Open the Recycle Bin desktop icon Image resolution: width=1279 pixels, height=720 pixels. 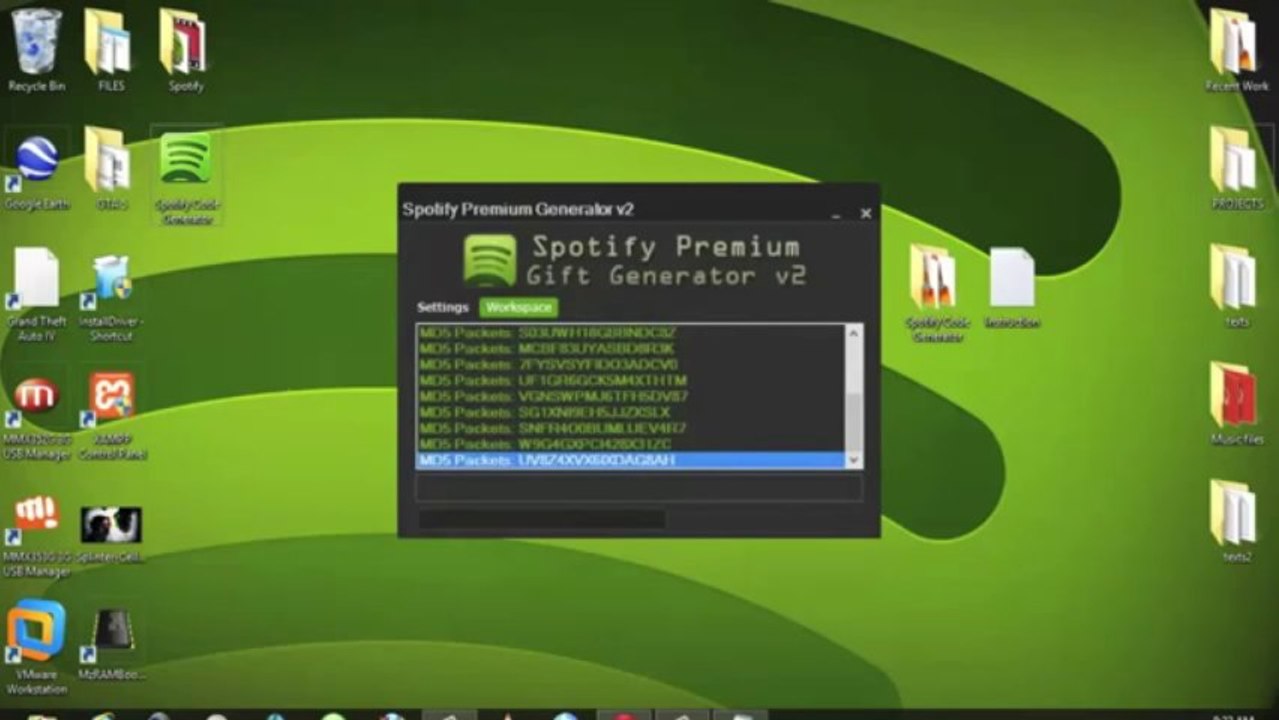[36, 50]
